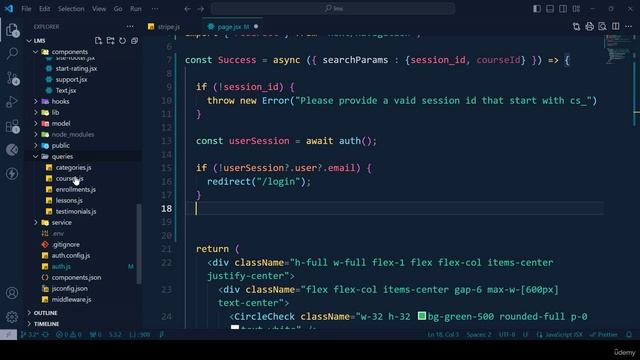Open the Explorer view in activity bar
Viewport: 640px width, 360px height.
pyautogui.click(x=12, y=30)
